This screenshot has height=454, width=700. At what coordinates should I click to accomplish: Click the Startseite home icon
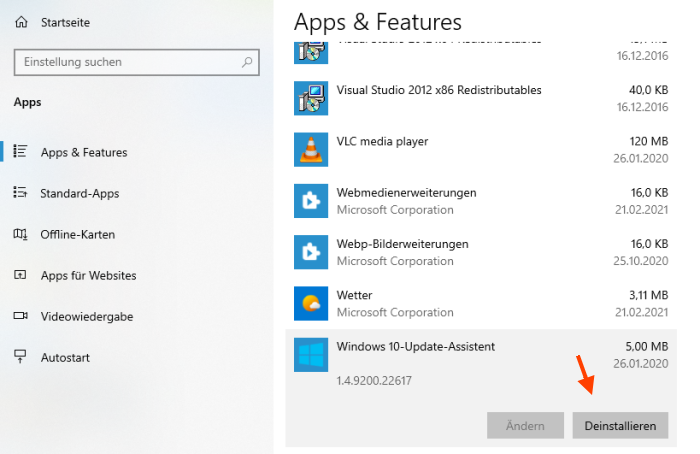click(x=20, y=21)
